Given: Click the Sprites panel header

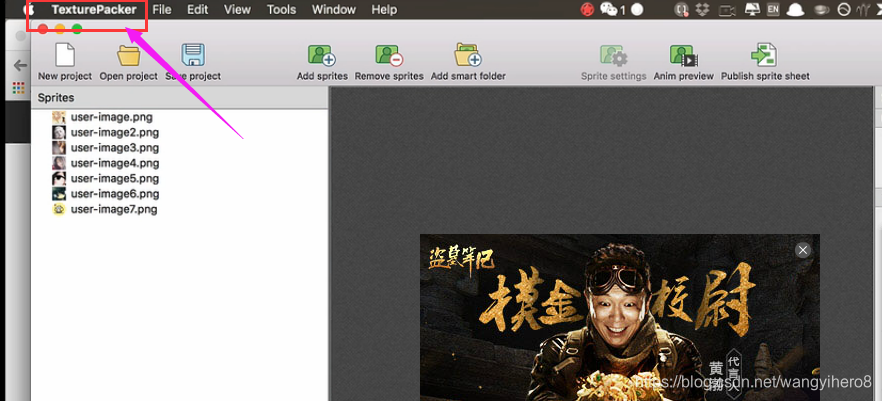Looking at the screenshot, I should (x=179, y=98).
